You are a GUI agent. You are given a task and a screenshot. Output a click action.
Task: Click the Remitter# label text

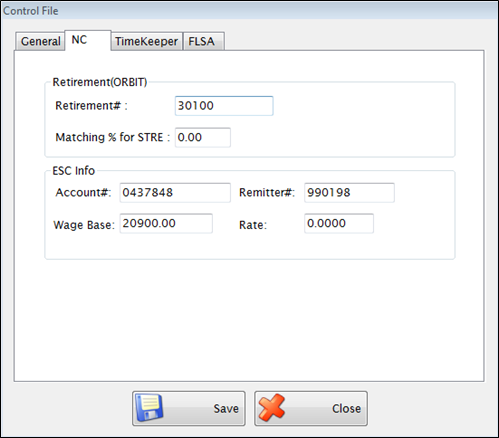pyautogui.click(x=267, y=193)
